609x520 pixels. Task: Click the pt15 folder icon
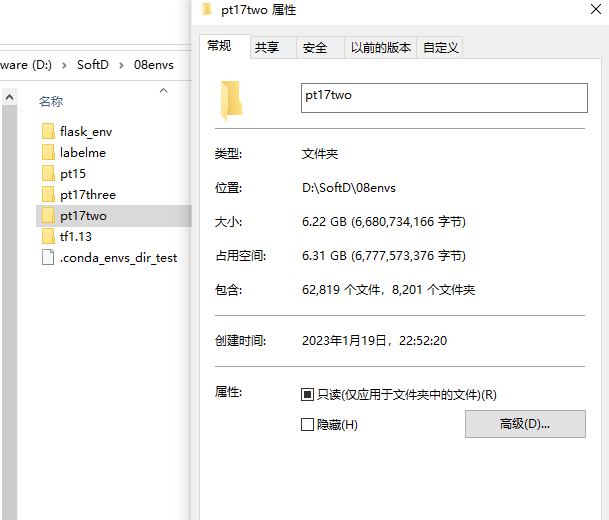click(x=48, y=173)
